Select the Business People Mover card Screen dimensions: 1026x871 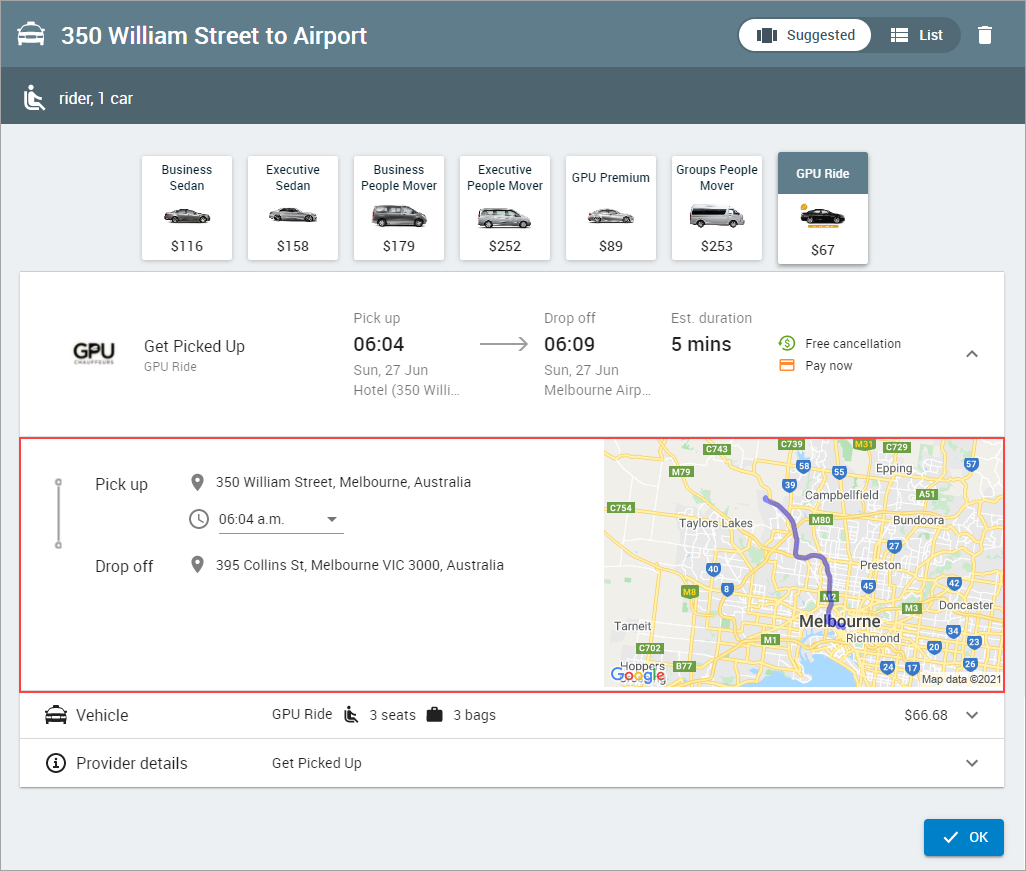[x=399, y=208]
